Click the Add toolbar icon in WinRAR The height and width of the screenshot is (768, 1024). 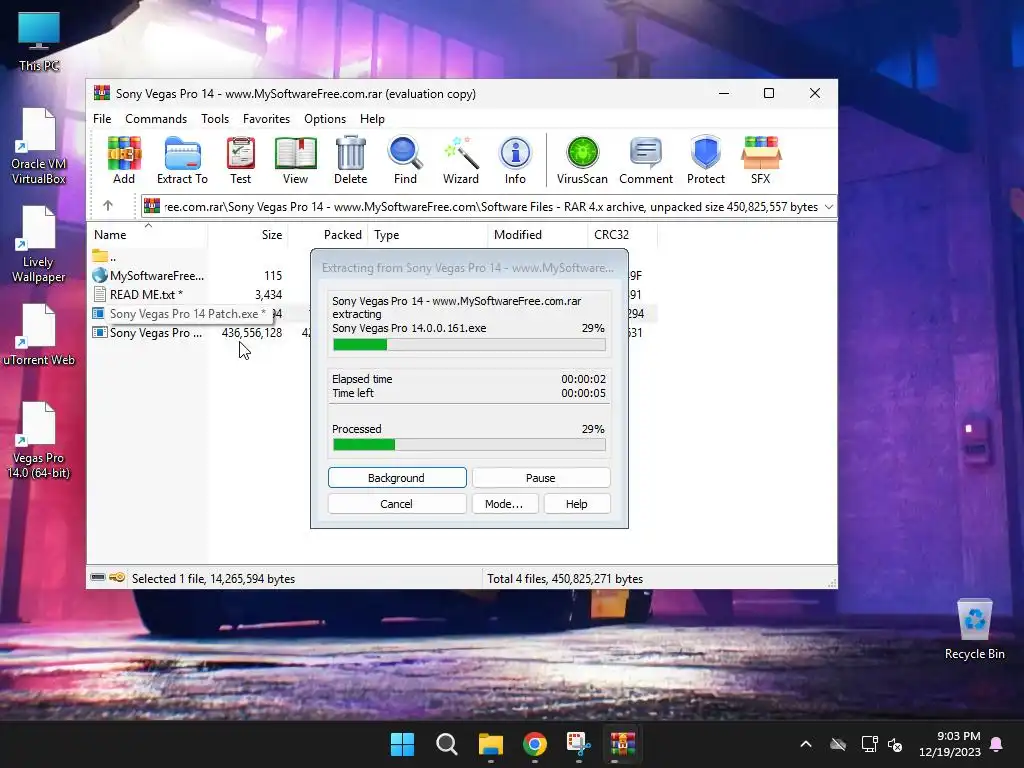(x=124, y=160)
